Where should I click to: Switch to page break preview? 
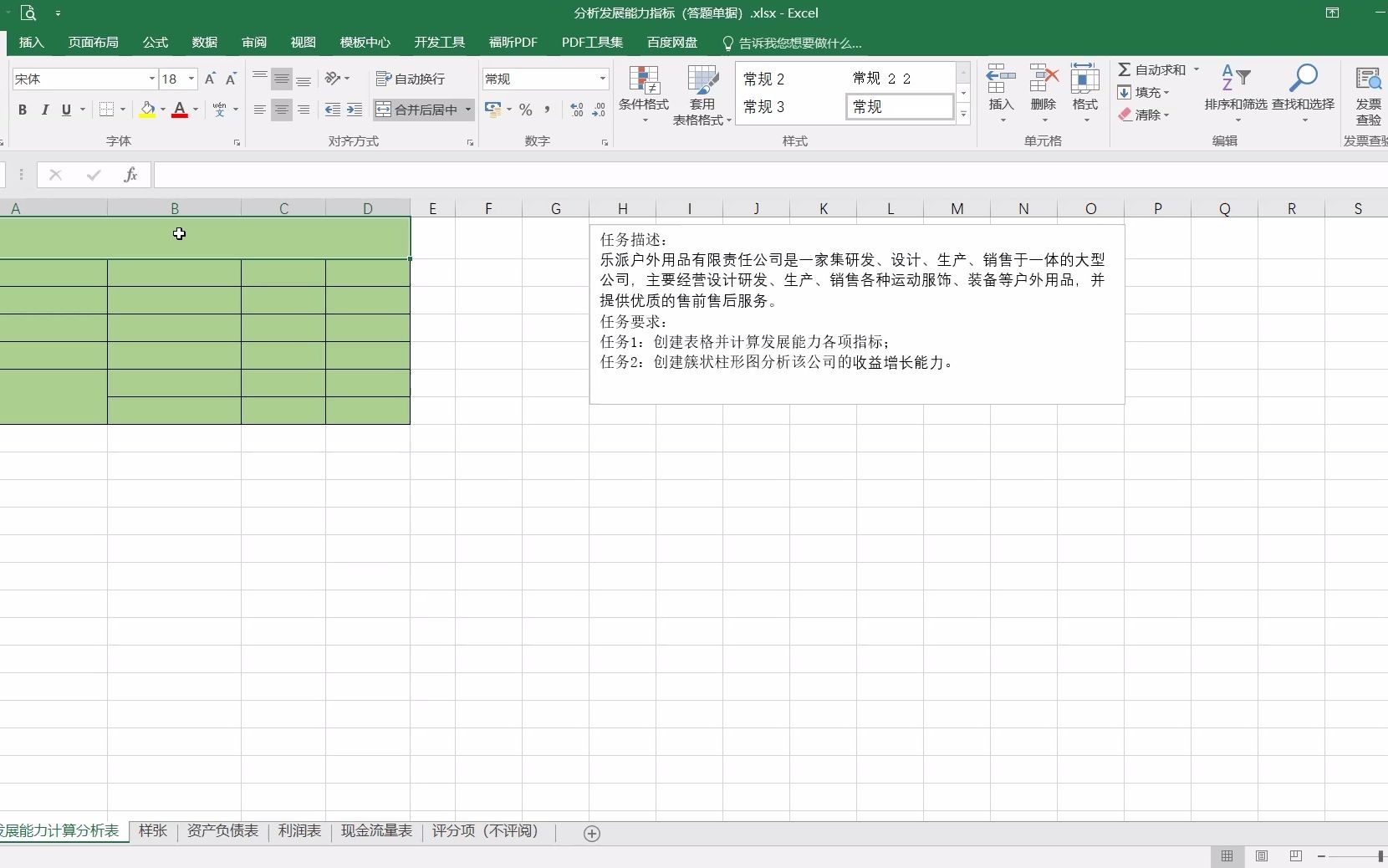tap(1296, 855)
